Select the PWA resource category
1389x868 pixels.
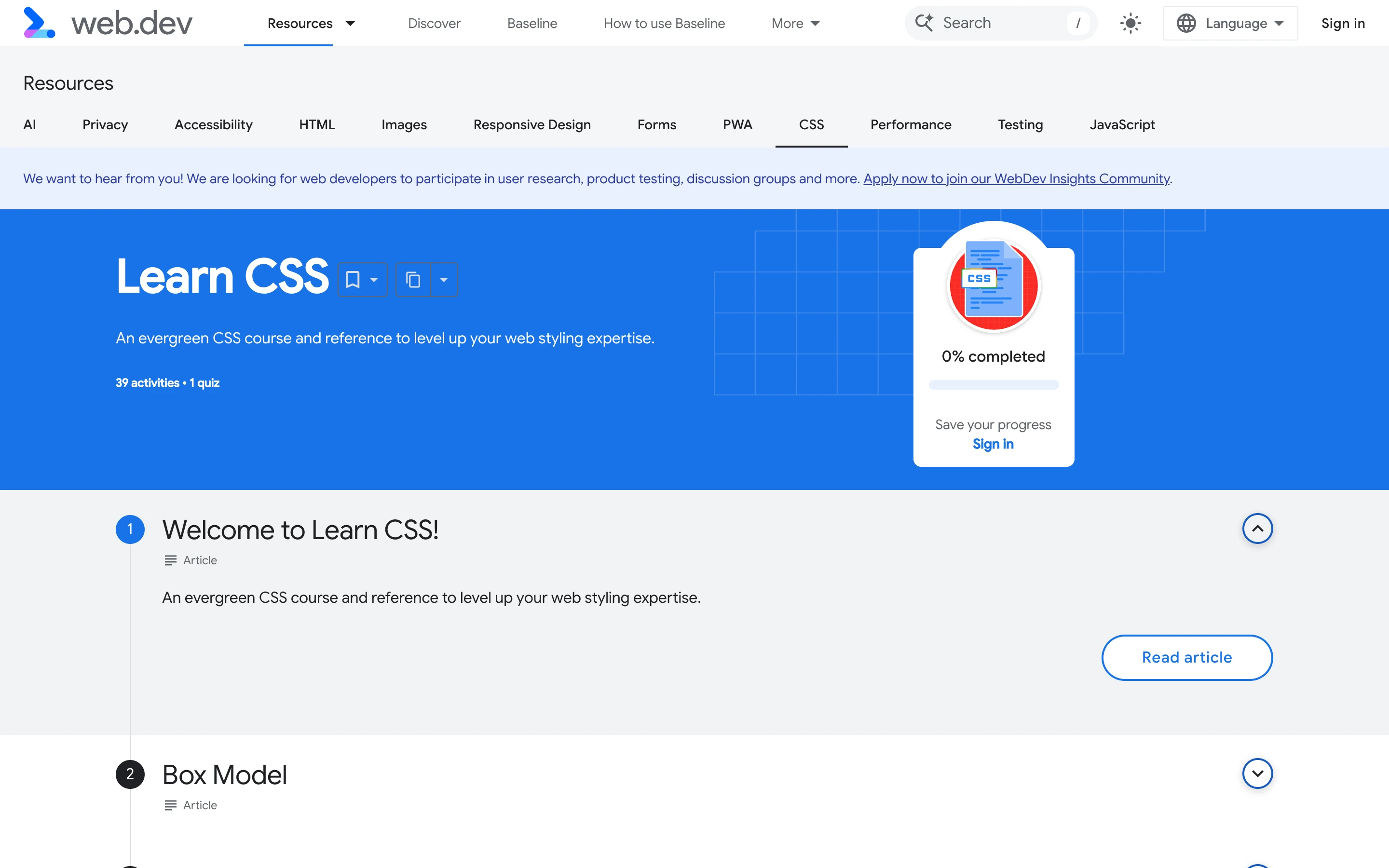pos(737,124)
